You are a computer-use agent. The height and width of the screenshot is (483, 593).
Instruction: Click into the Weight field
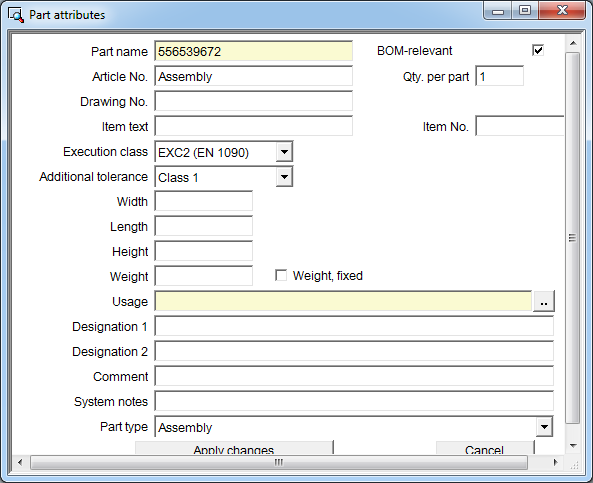(x=203, y=276)
